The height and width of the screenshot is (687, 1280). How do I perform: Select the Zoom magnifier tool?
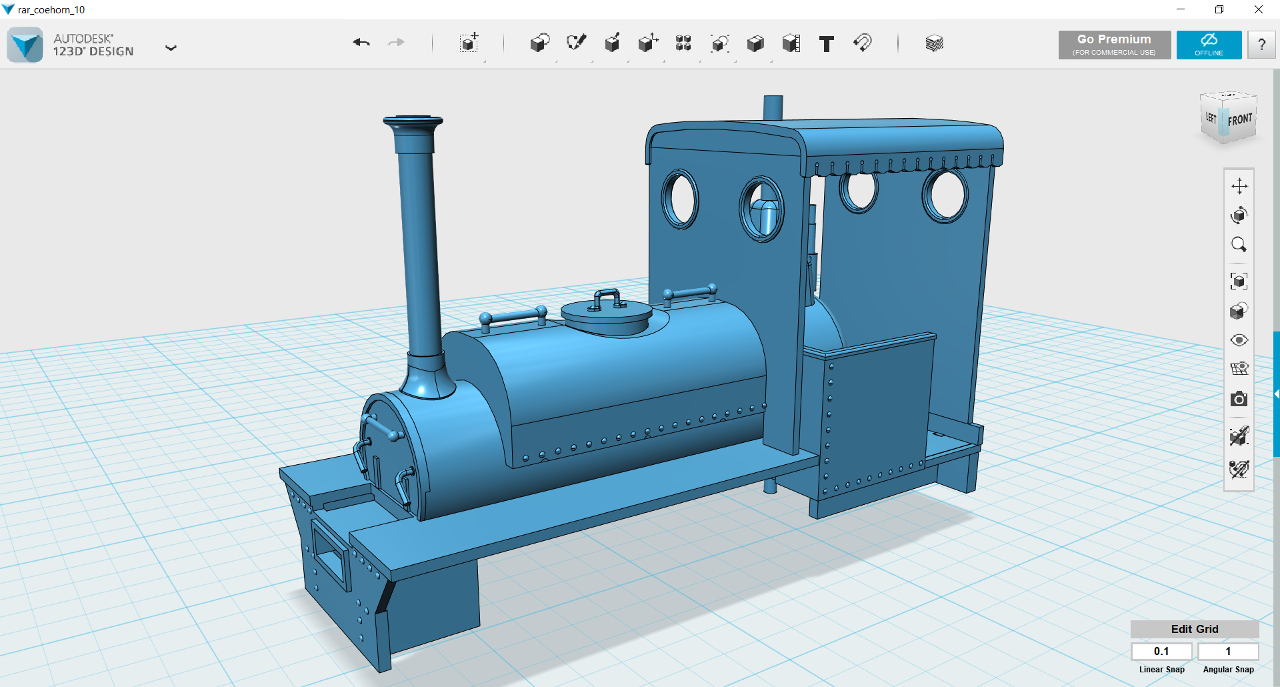tap(1239, 244)
